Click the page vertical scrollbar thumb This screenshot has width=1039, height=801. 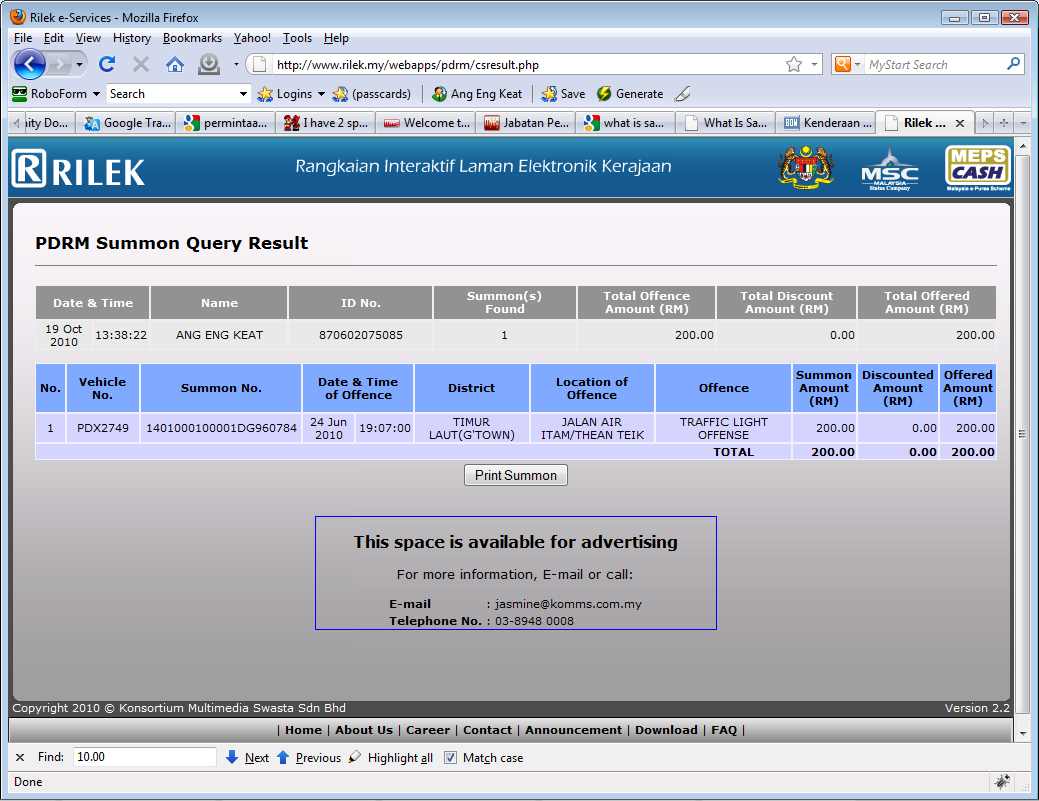1022,433
